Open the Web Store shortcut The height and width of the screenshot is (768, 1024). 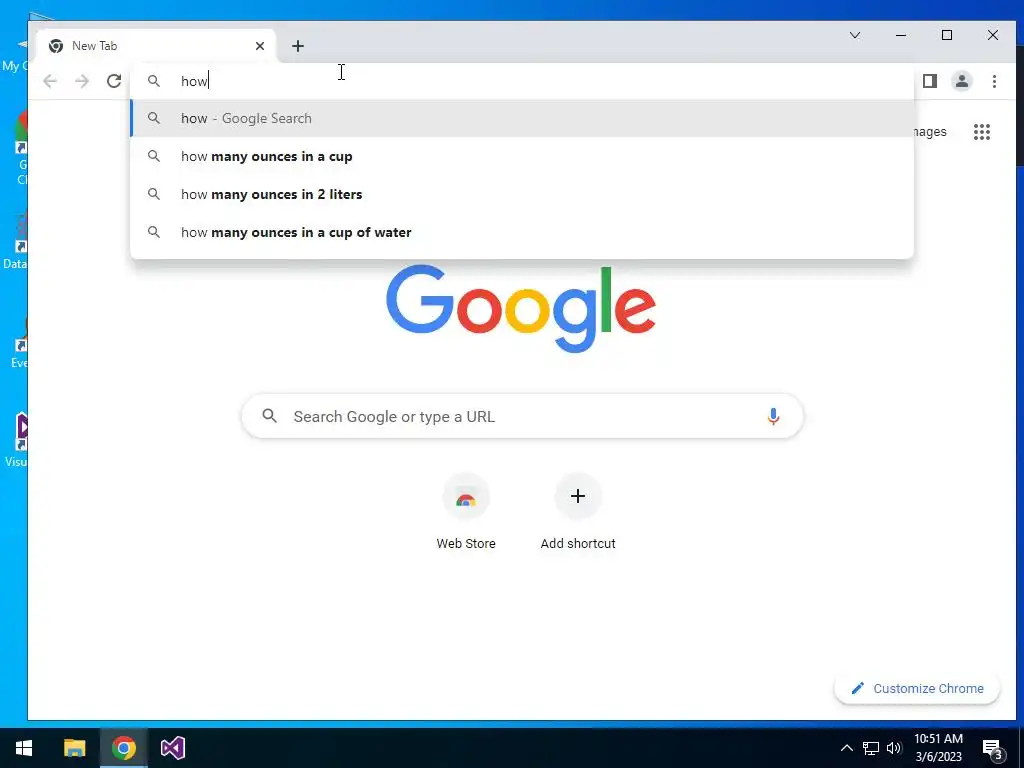tap(466, 513)
